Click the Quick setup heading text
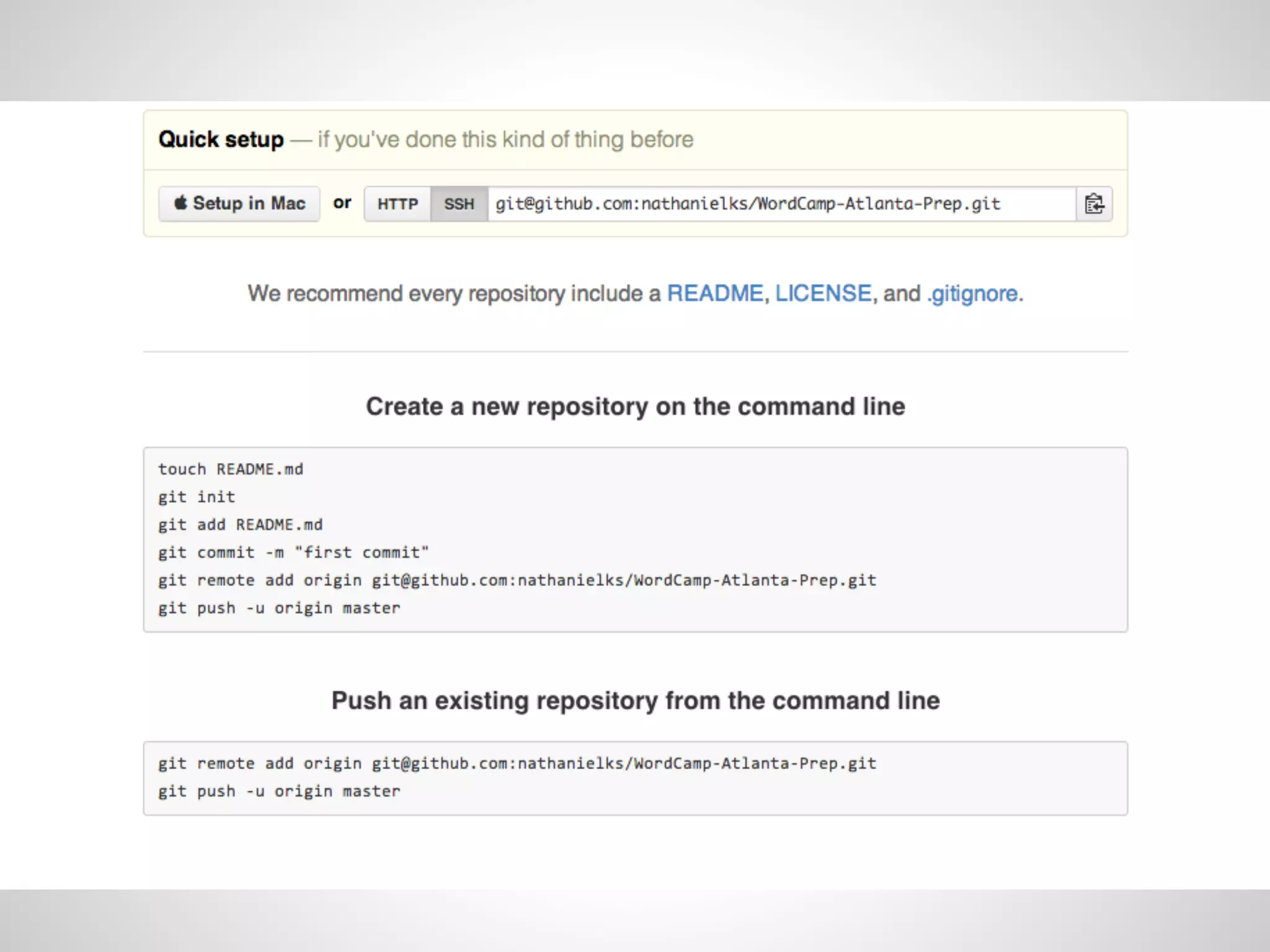 pyautogui.click(x=221, y=139)
